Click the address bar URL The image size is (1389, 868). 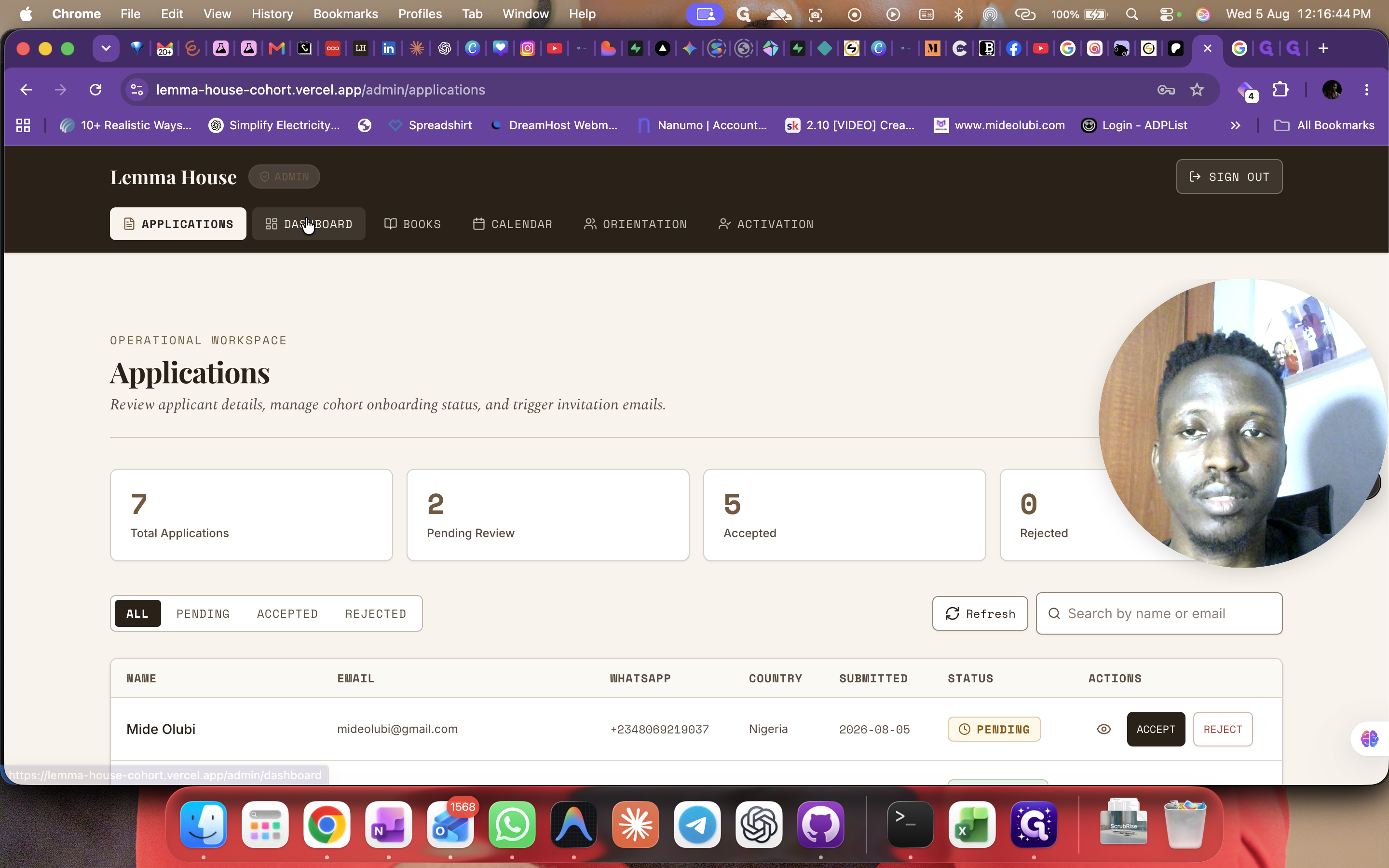click(320, 90)
